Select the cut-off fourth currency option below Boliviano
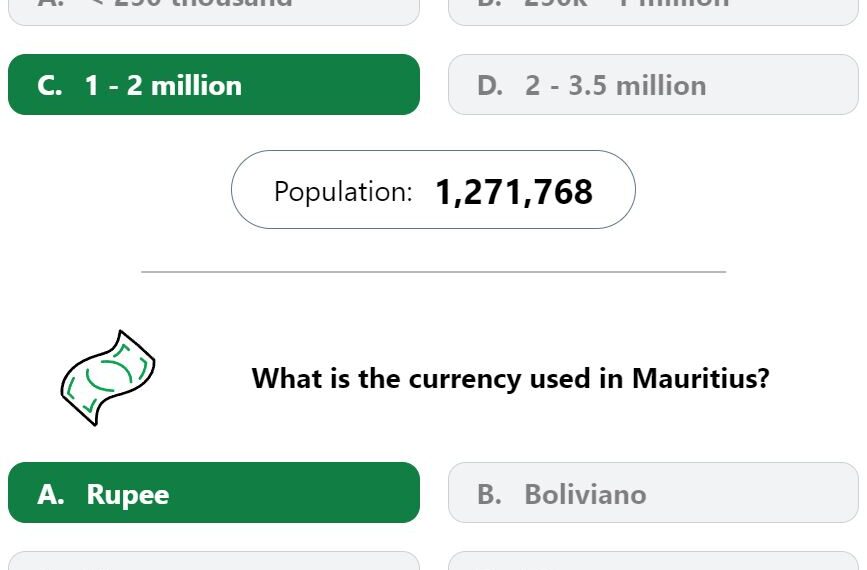 (x=653, y=561)
